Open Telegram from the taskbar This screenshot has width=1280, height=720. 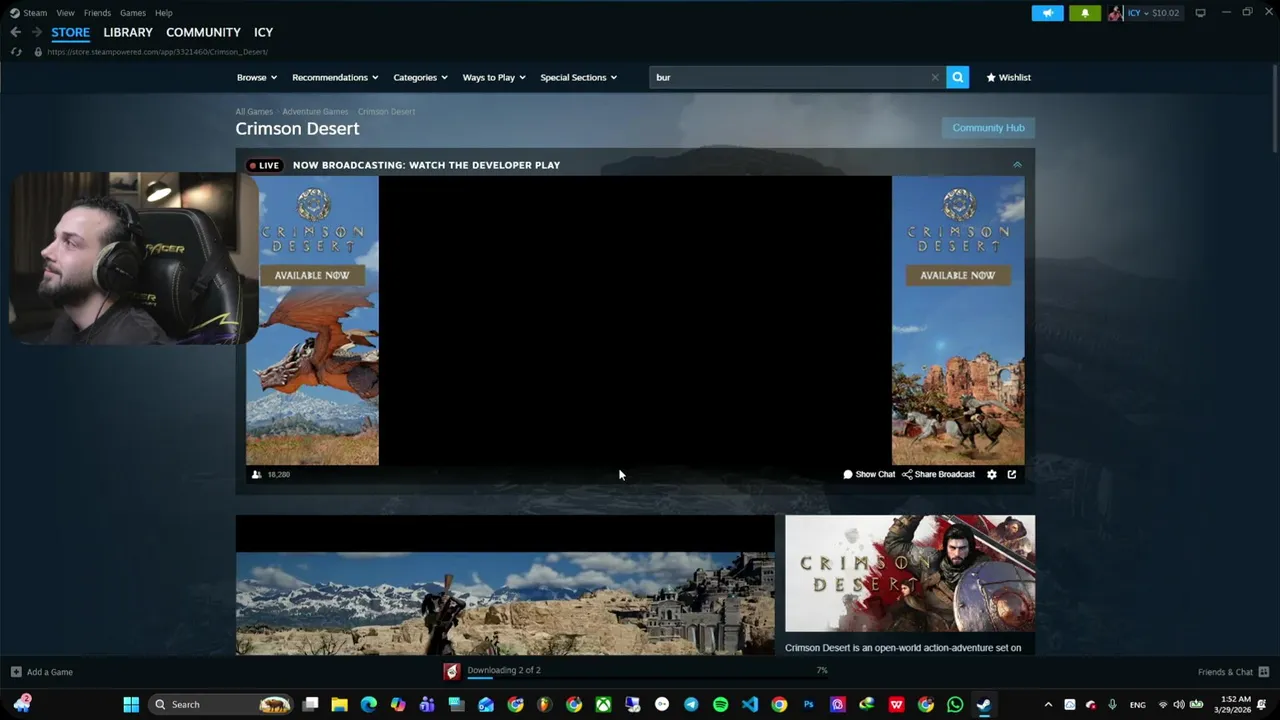click(x=691, y=704)
